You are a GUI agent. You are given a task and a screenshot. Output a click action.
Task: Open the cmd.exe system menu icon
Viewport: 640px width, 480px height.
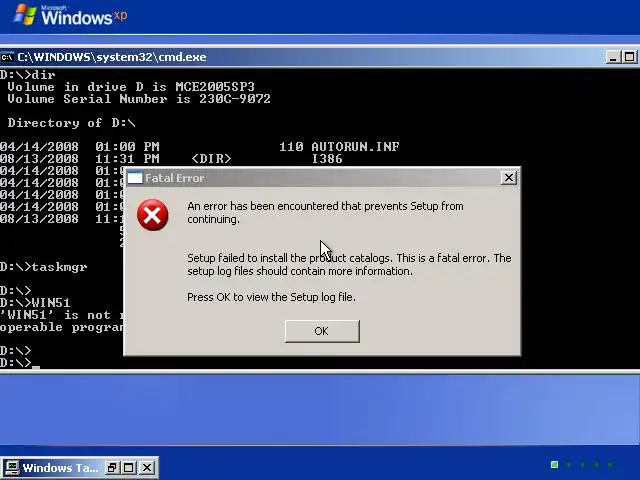7,57
